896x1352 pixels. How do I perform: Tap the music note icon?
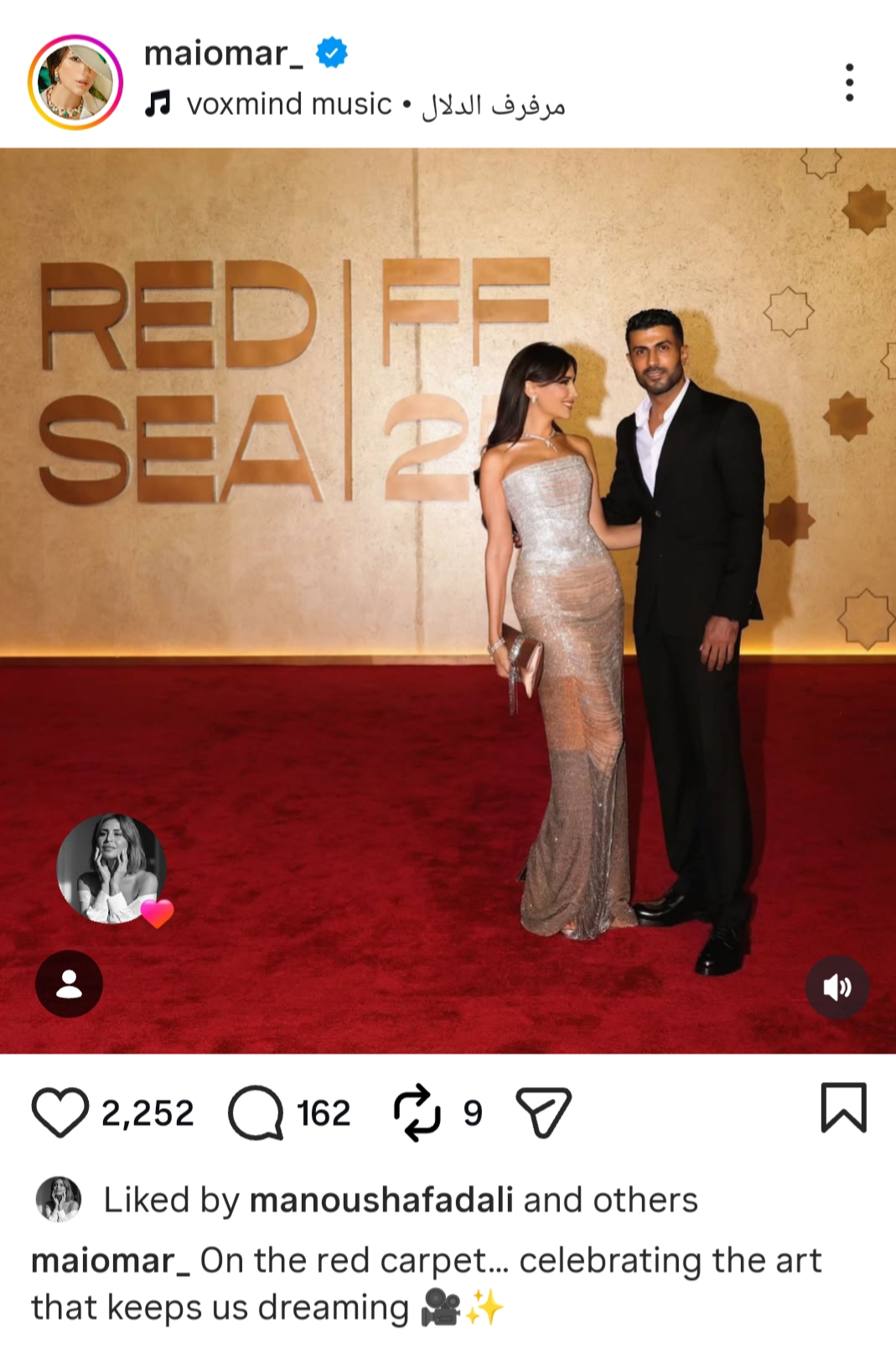point(158,104)
